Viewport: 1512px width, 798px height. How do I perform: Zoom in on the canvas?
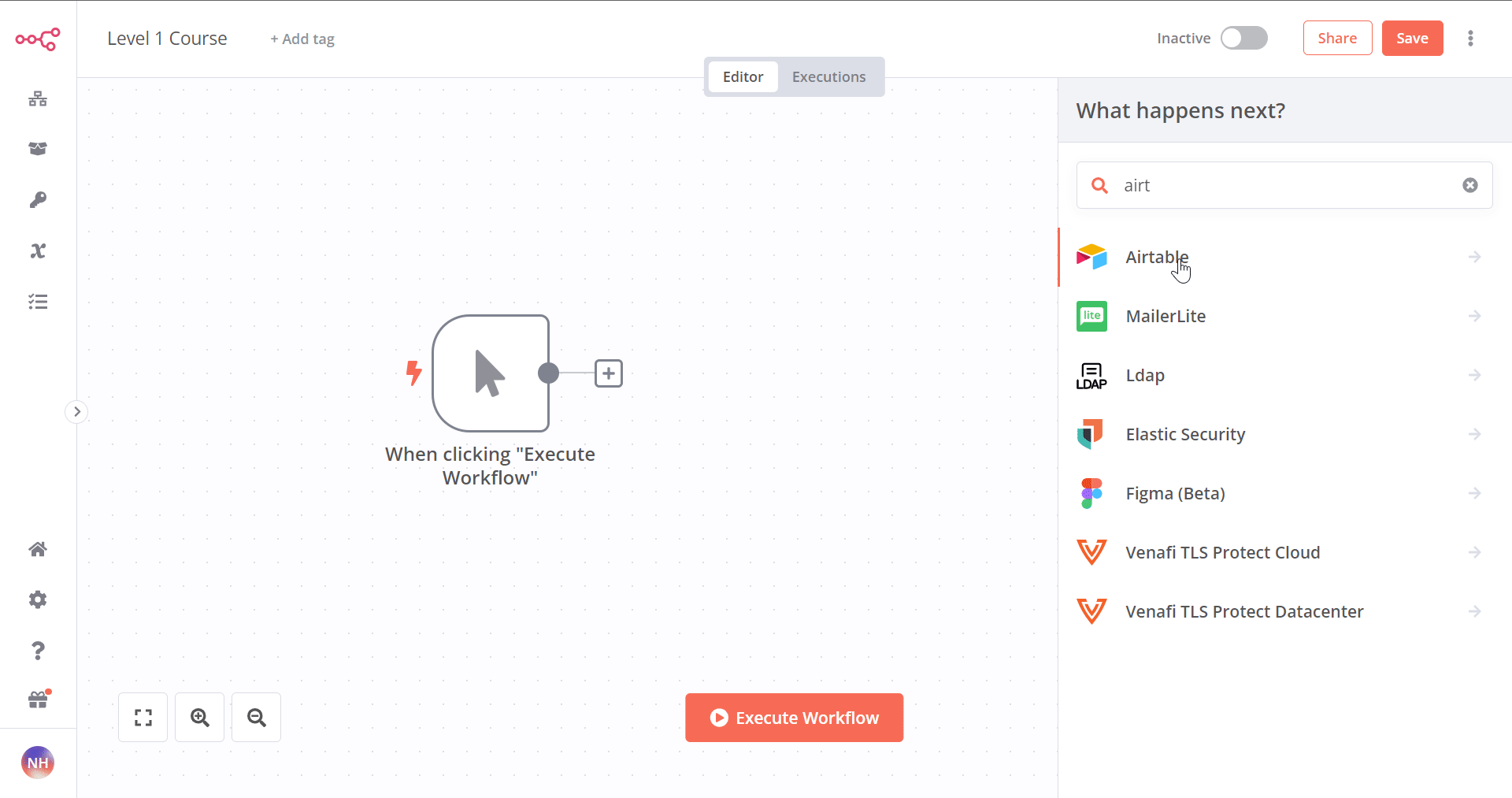coord(199,718)
